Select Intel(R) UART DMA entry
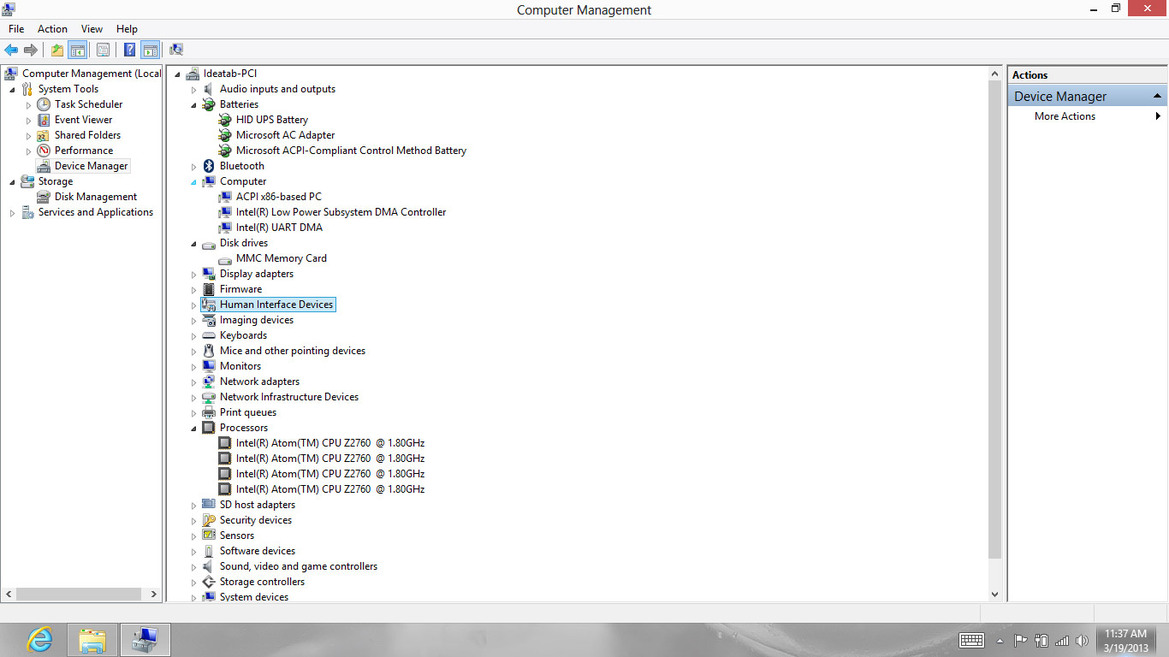The image size is (1169, 657). click(279, 227)
